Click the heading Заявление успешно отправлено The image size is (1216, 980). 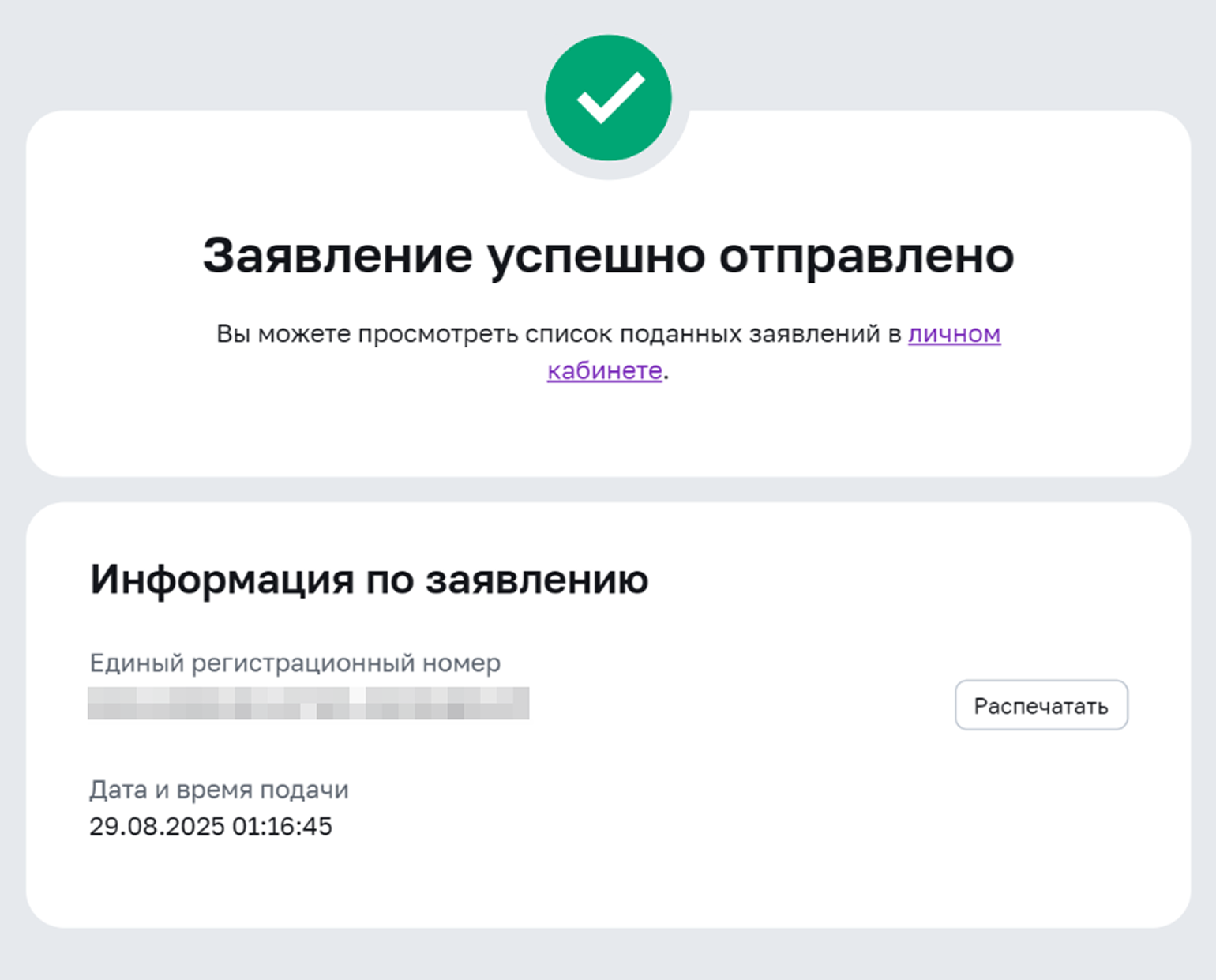(608, 255)
